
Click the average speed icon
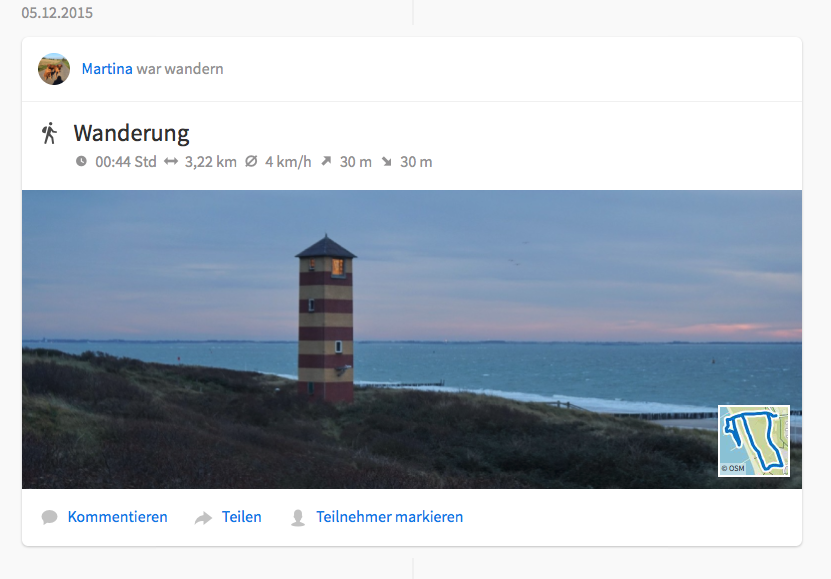click(251, 162)
